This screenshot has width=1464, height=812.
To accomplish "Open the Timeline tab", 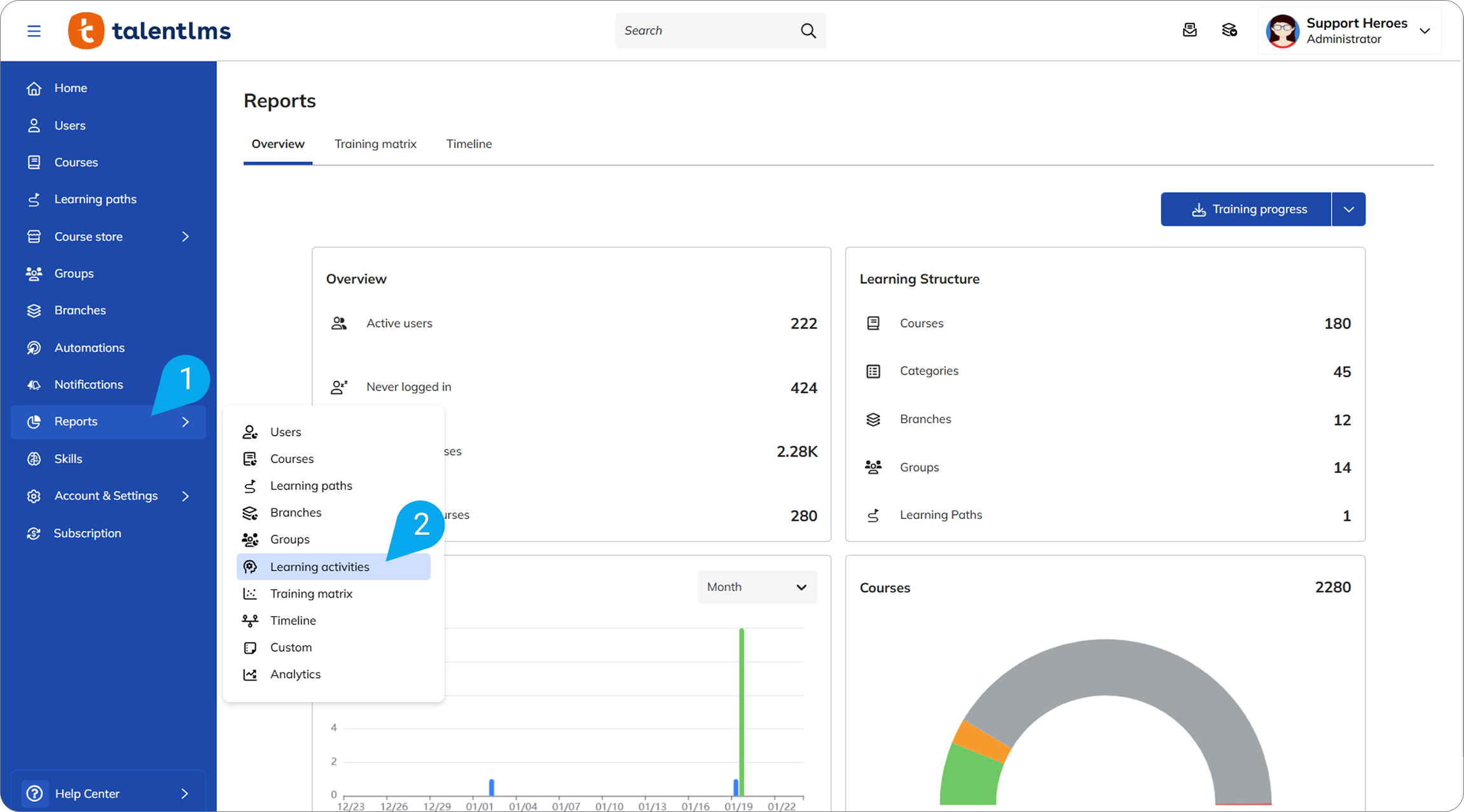I will (x=469, y=144).
